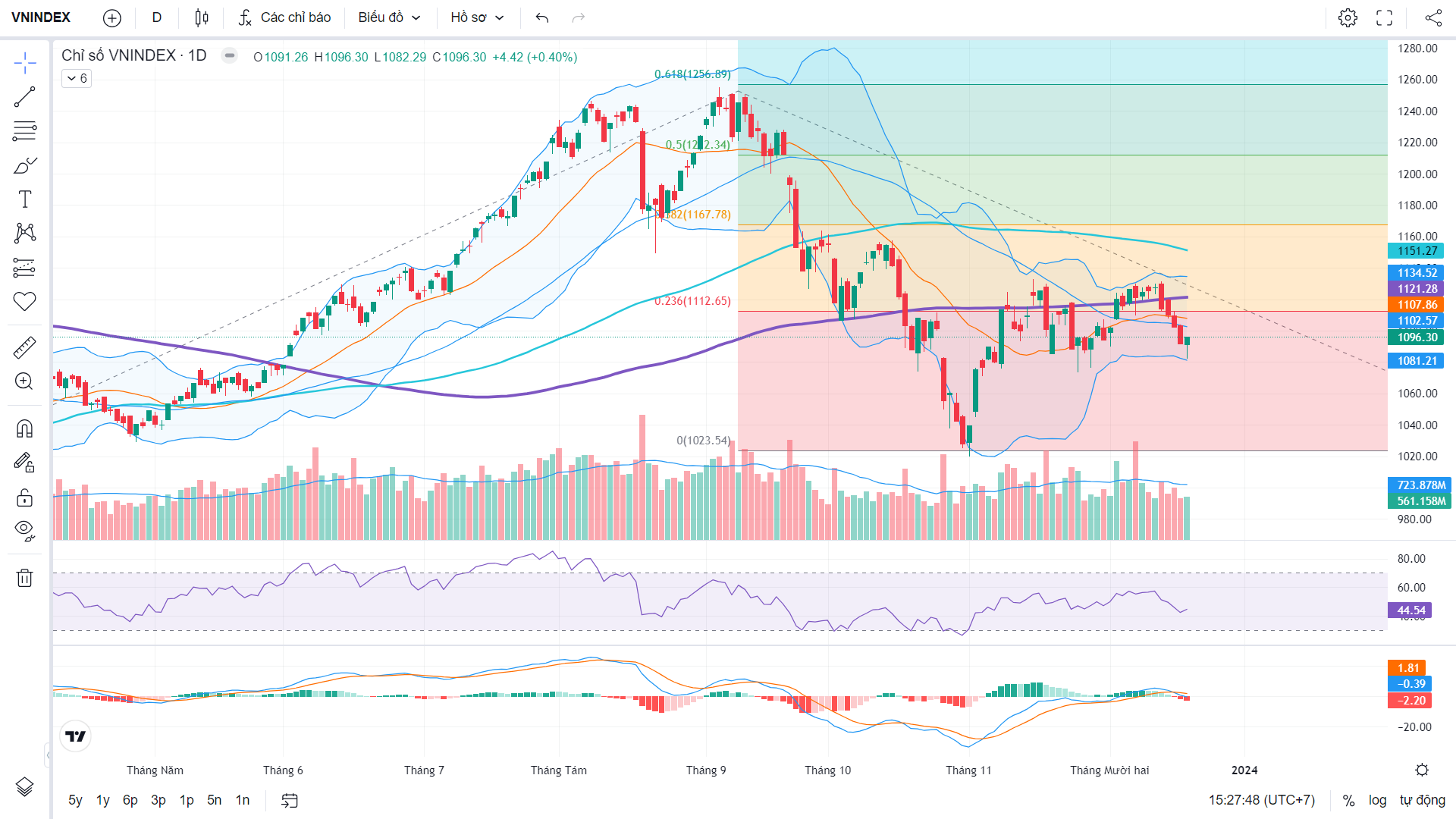This screenshot has width=1456, height=819.
Task: Expand the indicator legend showing 6
Action: [x=77, y=78]
